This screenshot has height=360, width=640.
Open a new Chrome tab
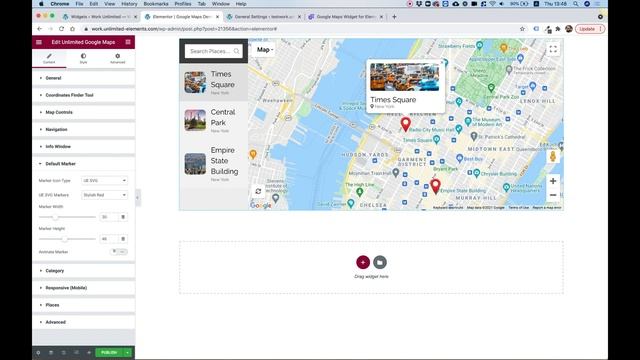coord(394,17)
